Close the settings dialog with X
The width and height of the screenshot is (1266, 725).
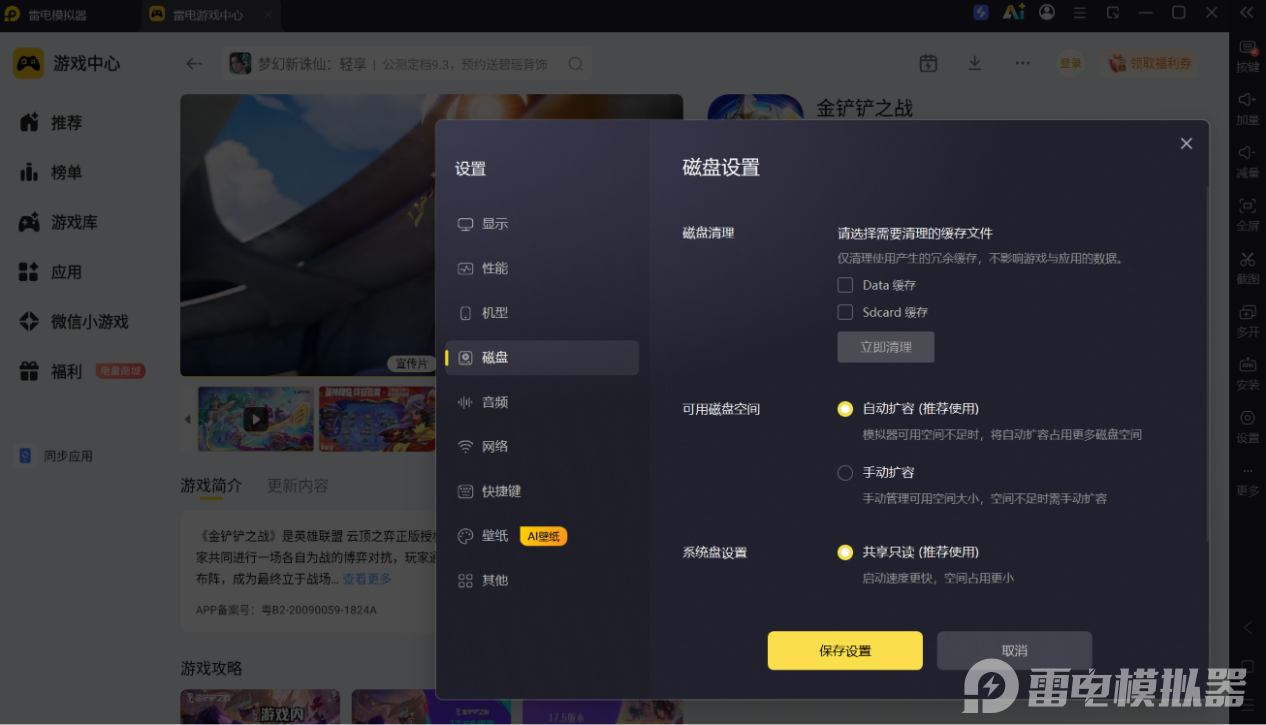click(1186, 144)
